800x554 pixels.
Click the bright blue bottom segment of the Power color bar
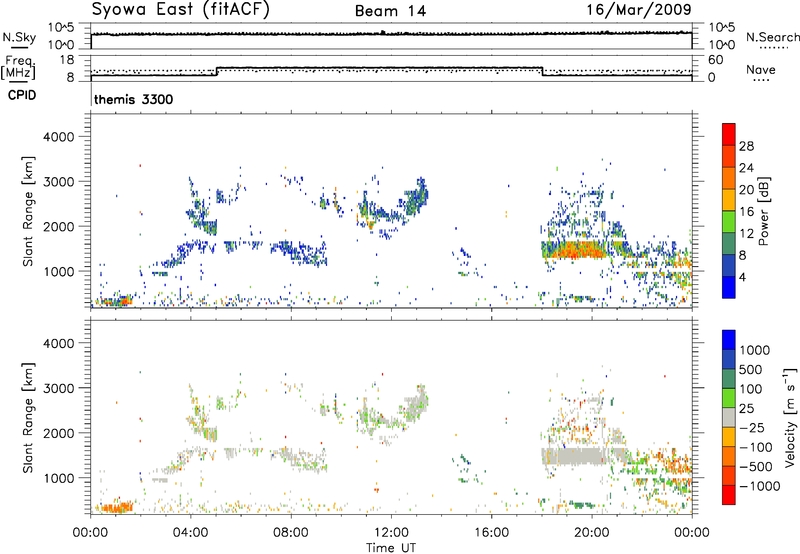coord(729,287)
